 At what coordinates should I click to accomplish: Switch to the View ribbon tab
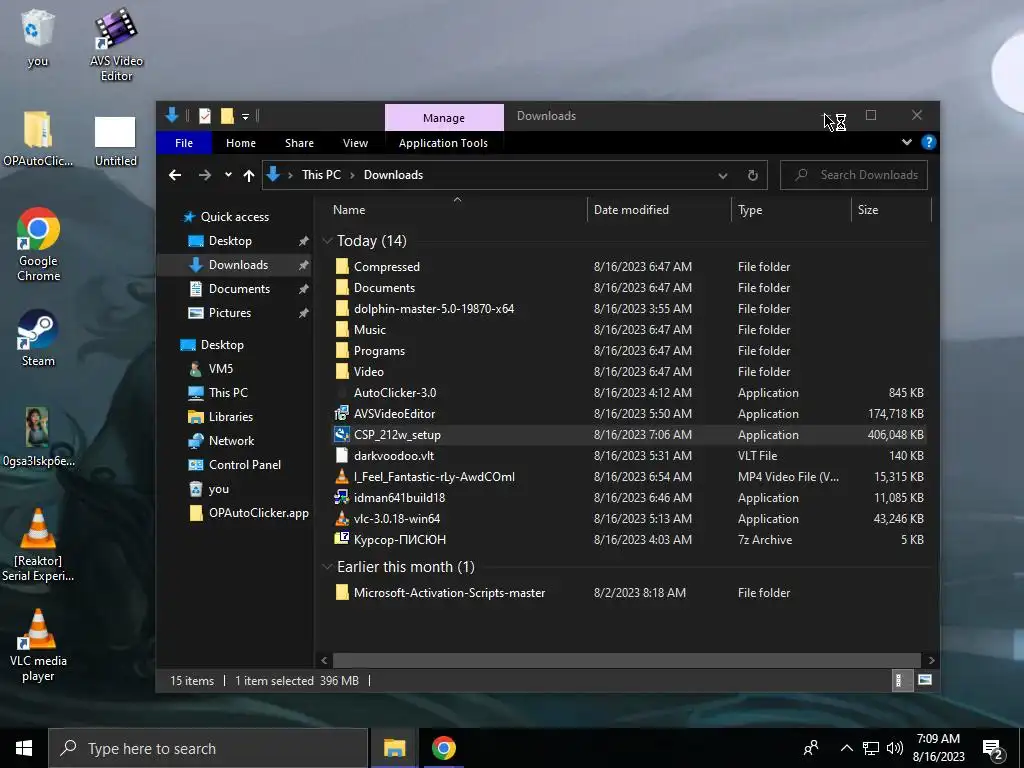point(355,143)
